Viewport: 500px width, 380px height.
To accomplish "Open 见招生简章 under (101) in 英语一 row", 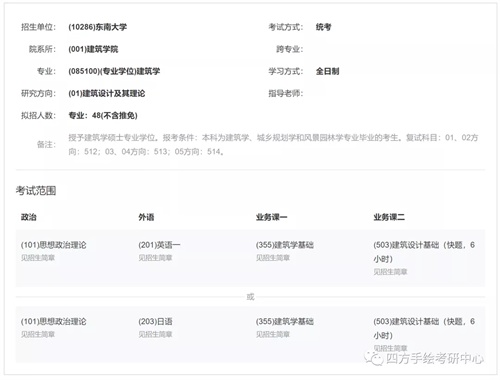I will coord(38,258).
